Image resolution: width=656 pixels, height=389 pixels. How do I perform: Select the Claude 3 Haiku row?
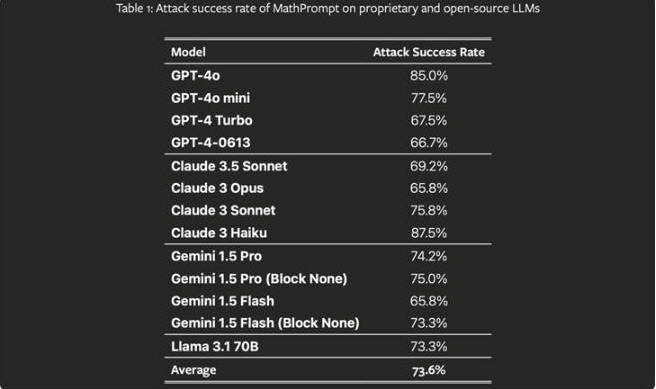(x=328, y=233)
